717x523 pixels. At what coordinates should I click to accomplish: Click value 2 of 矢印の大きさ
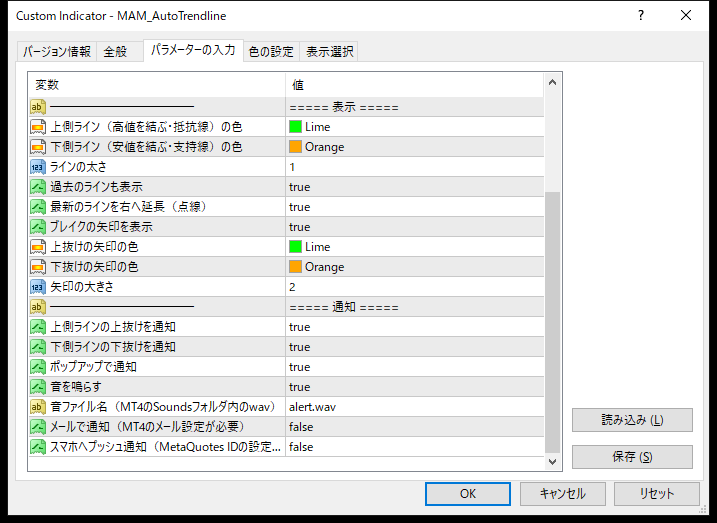pyautogui.click(x=292, y=287)
